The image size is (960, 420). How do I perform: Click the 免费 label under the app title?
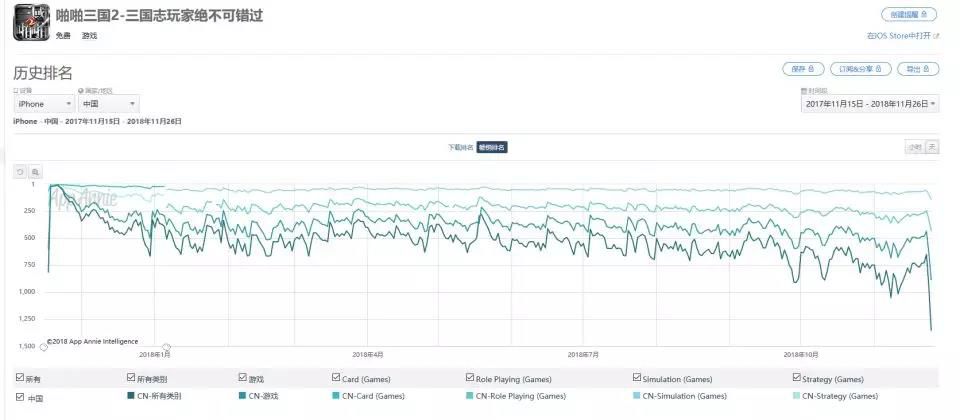tap(63, 36)
